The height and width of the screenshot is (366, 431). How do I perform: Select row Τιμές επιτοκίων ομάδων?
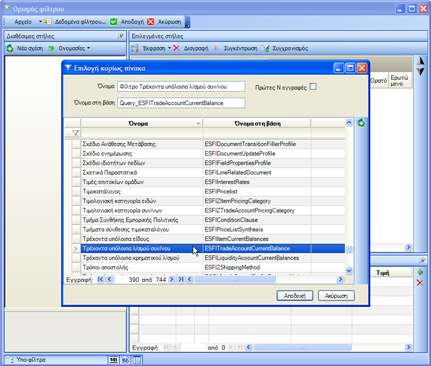pyautogui.click(x=208, y=182)
